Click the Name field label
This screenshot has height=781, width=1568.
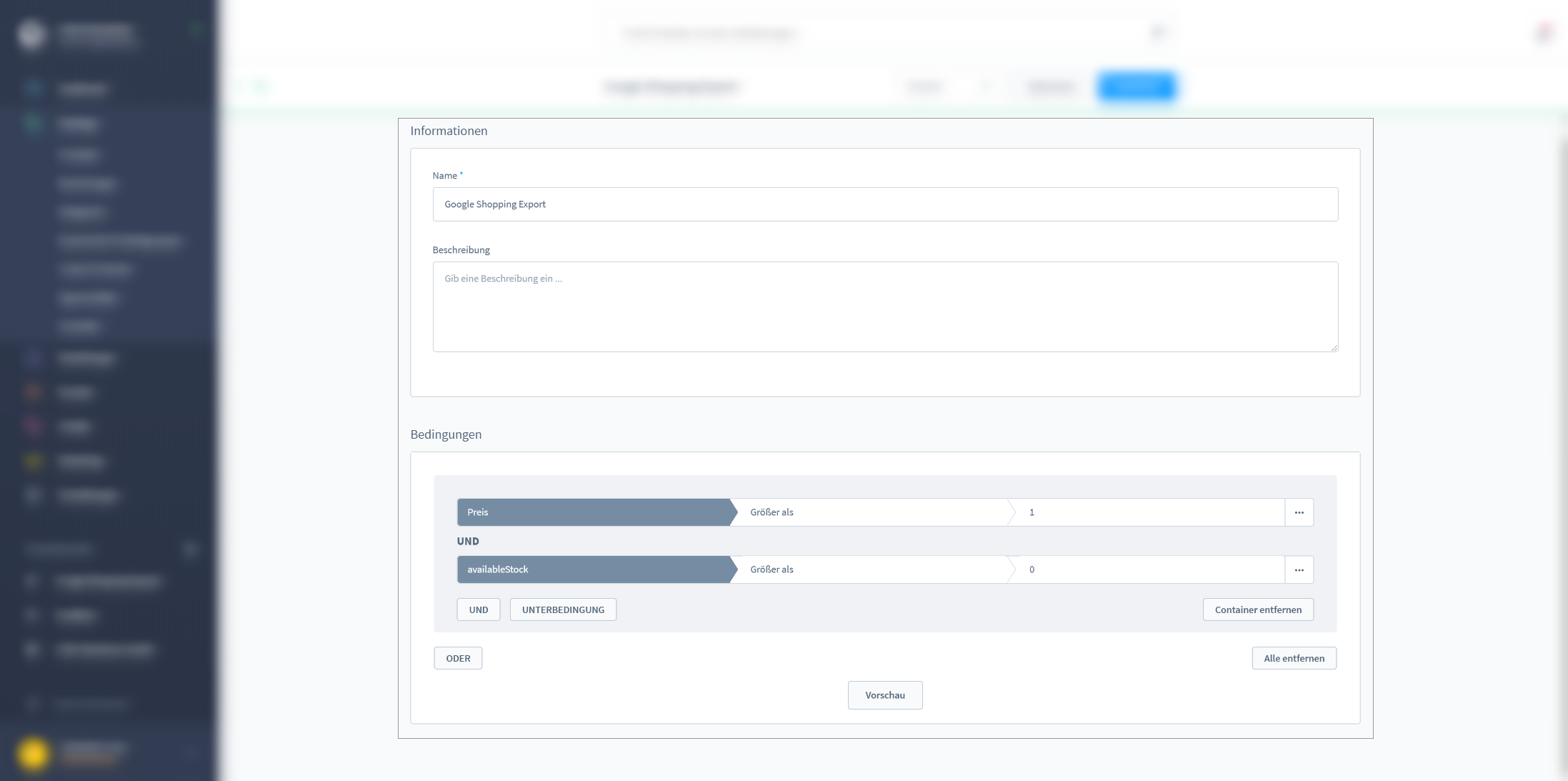[444, 176]
